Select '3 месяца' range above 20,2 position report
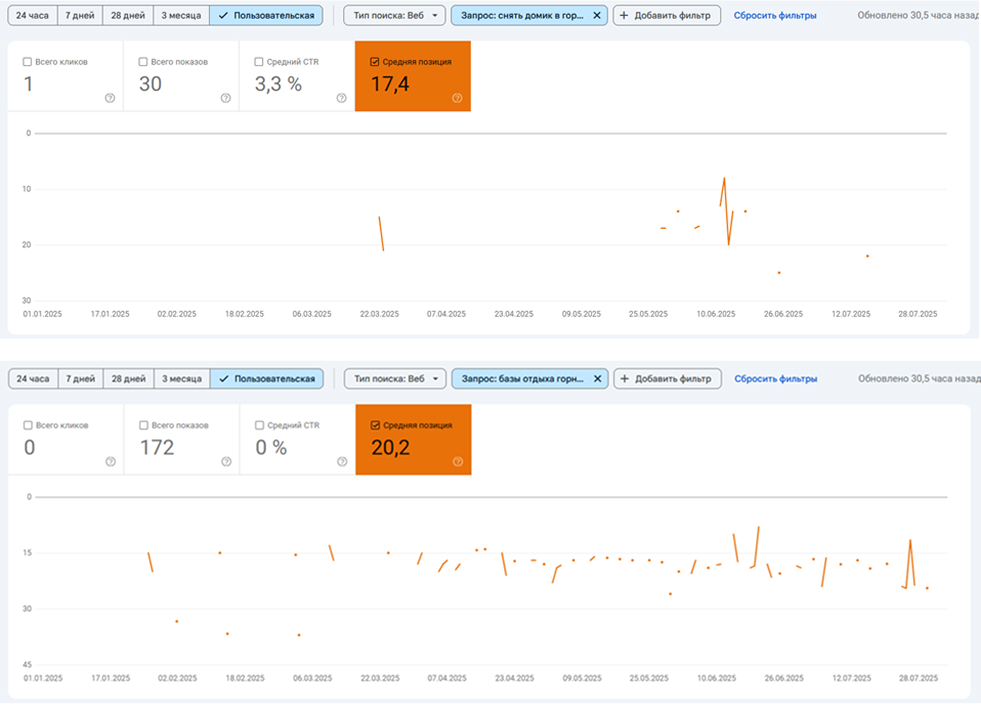This screenshot has width=981, height=705. [x=181, y=379]
